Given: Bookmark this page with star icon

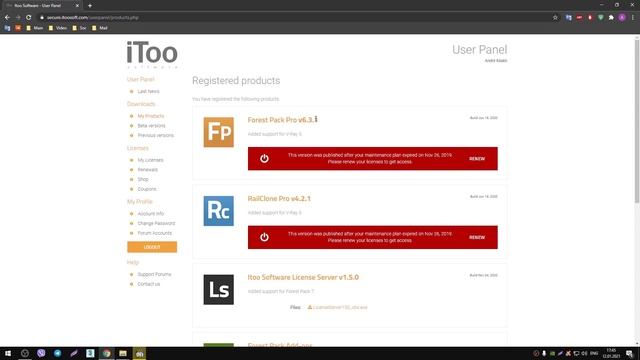Looking at the screenshot, I should tap(555, 18).
